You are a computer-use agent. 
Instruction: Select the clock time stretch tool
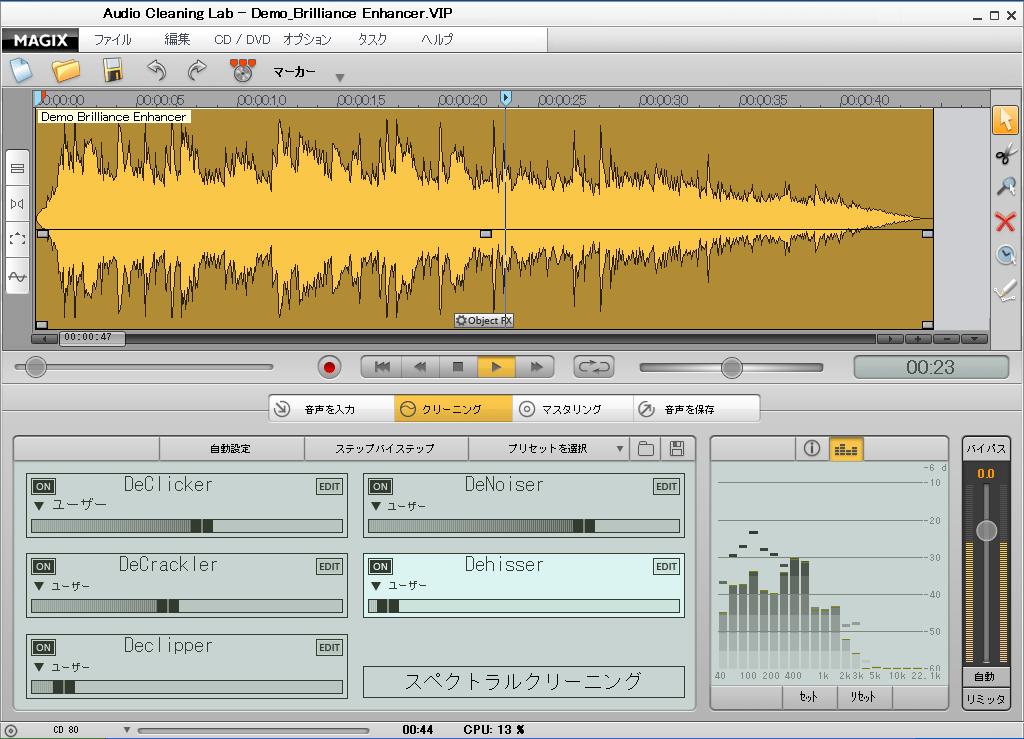coord(1006,255)
